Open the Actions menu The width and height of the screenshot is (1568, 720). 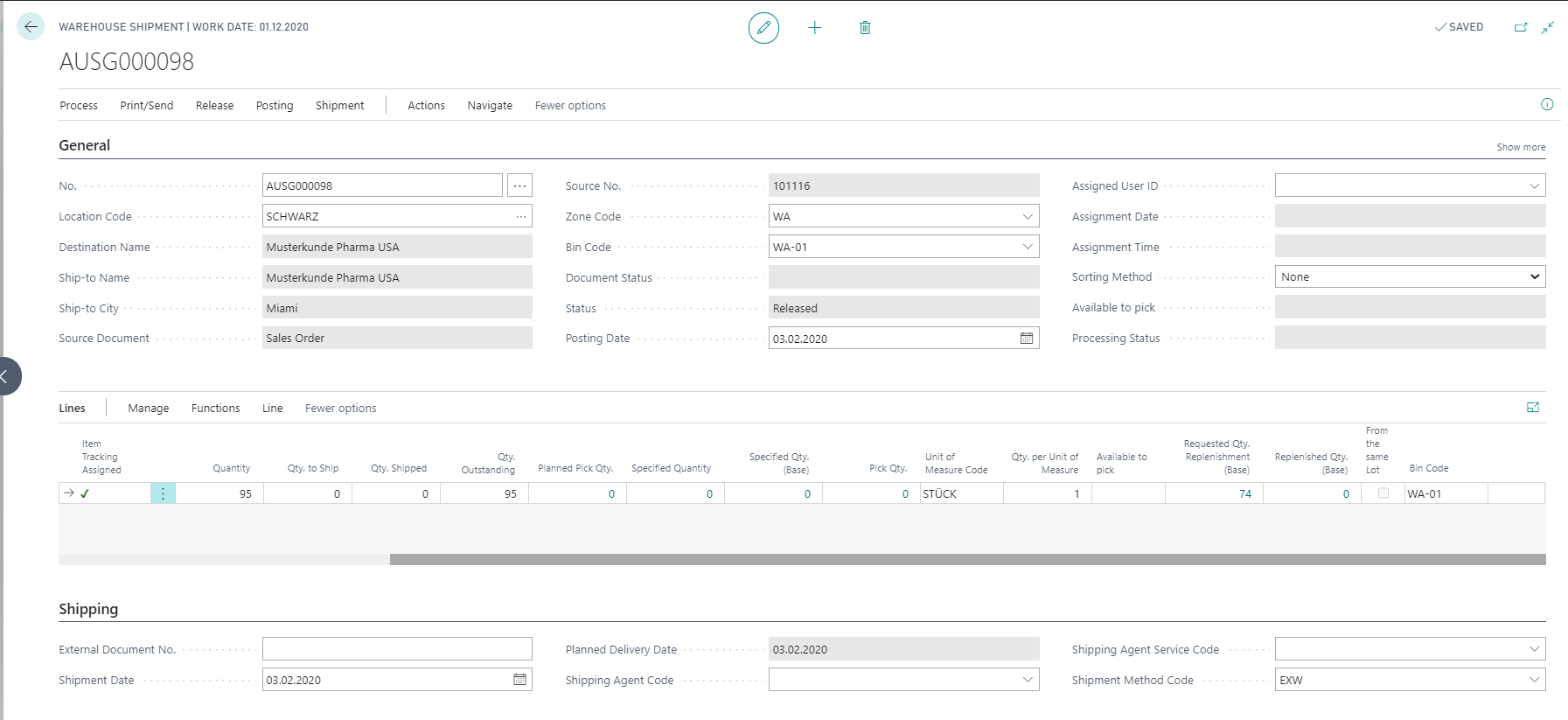pyautogui.click(x=426, y=105)
